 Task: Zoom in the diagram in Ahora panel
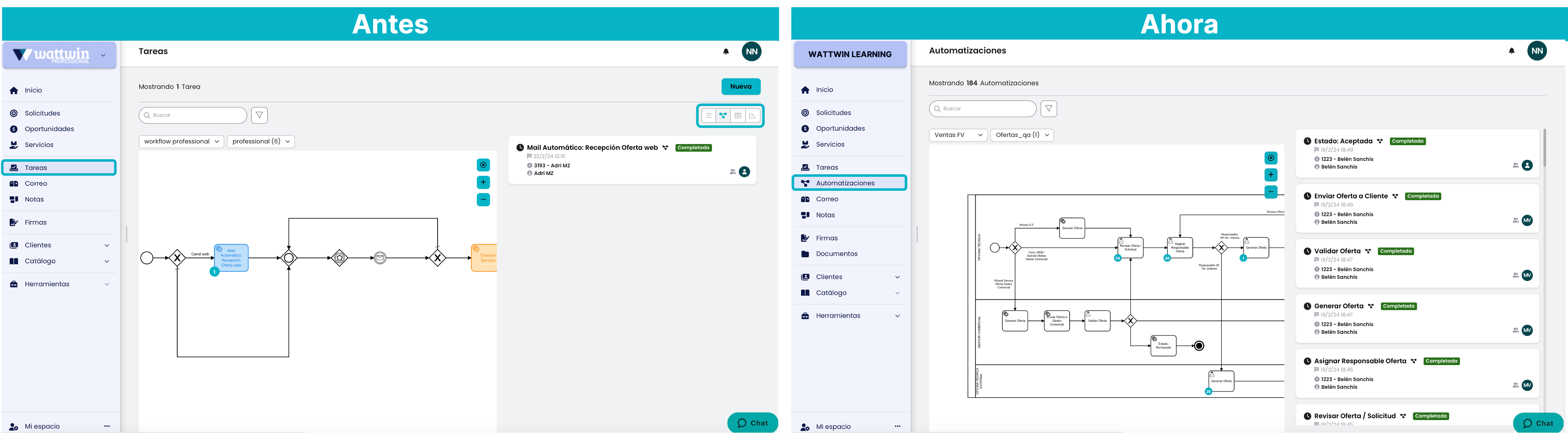1271,175
